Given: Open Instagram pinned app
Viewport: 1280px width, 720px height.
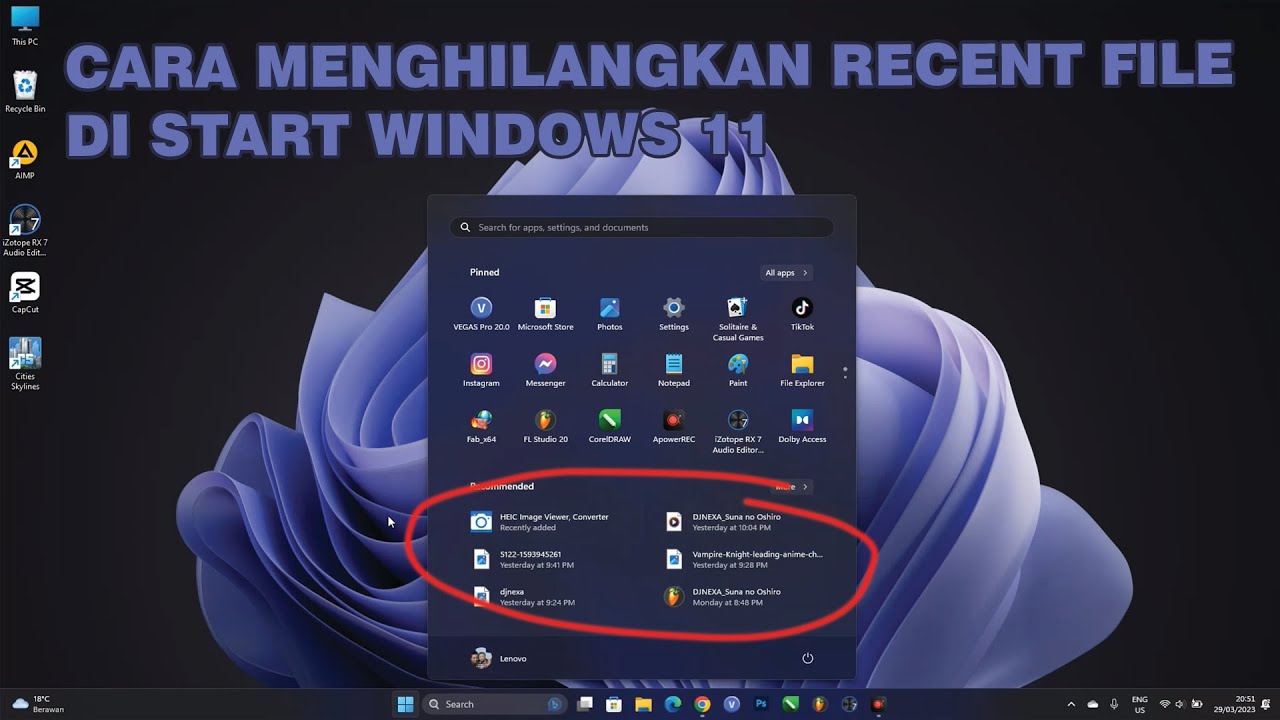Looking at the screenshot, I should [481, 370].
